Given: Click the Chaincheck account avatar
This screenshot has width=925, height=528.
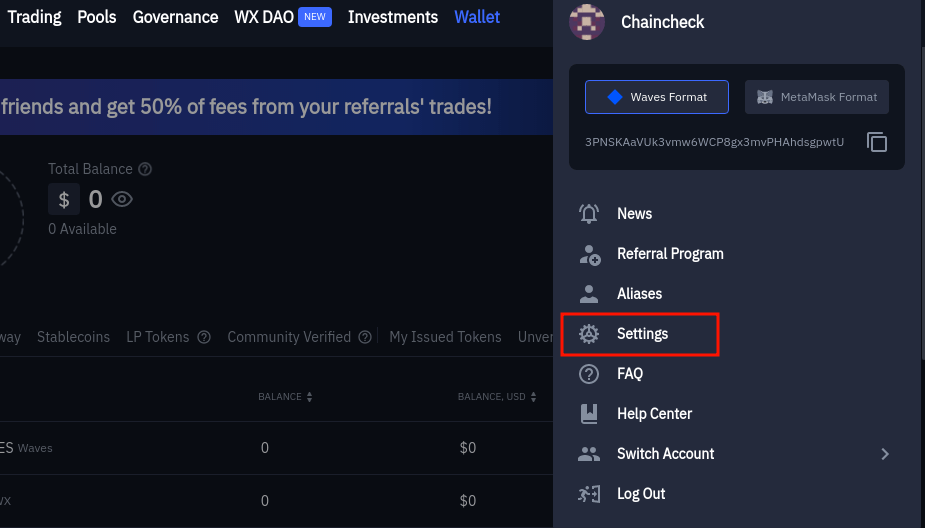Looking at the screenshot, I should click(586, 22).
